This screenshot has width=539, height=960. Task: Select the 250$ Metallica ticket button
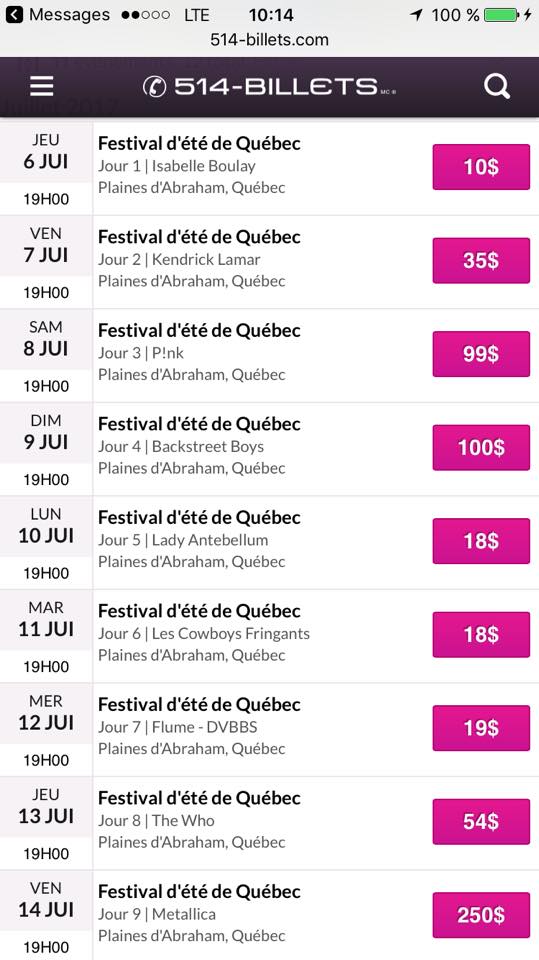(x=481, y=915)
